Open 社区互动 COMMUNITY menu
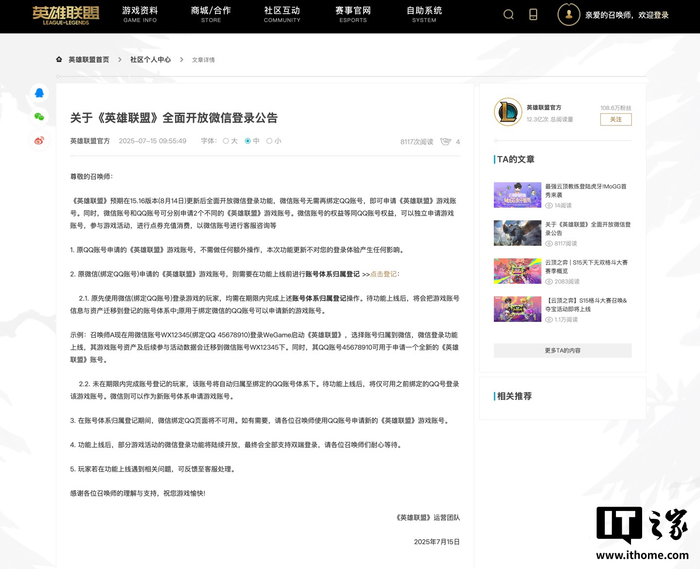This screenshot has width=700, height=569. coord(282,14)
